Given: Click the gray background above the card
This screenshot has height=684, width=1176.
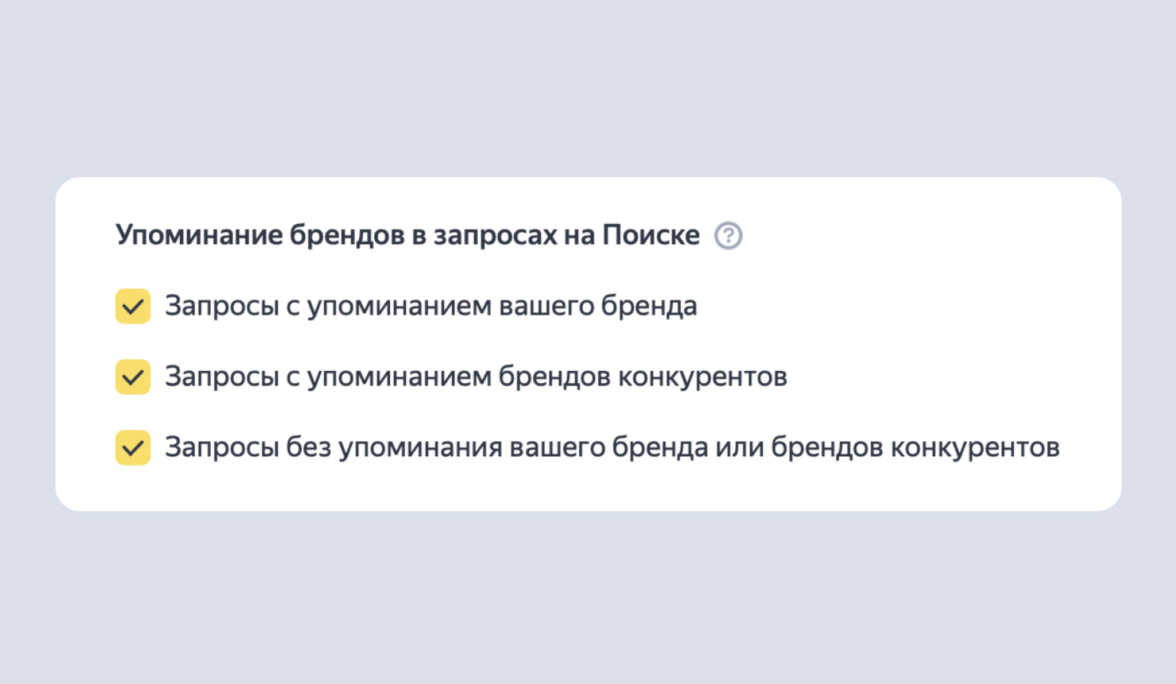Looking at the screenshot, I should click(x=588, y=90).
